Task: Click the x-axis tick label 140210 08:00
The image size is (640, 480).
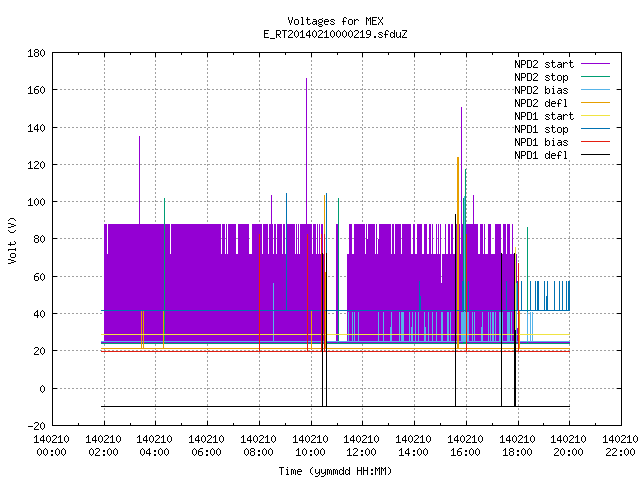Action: [x=258, y=446]
